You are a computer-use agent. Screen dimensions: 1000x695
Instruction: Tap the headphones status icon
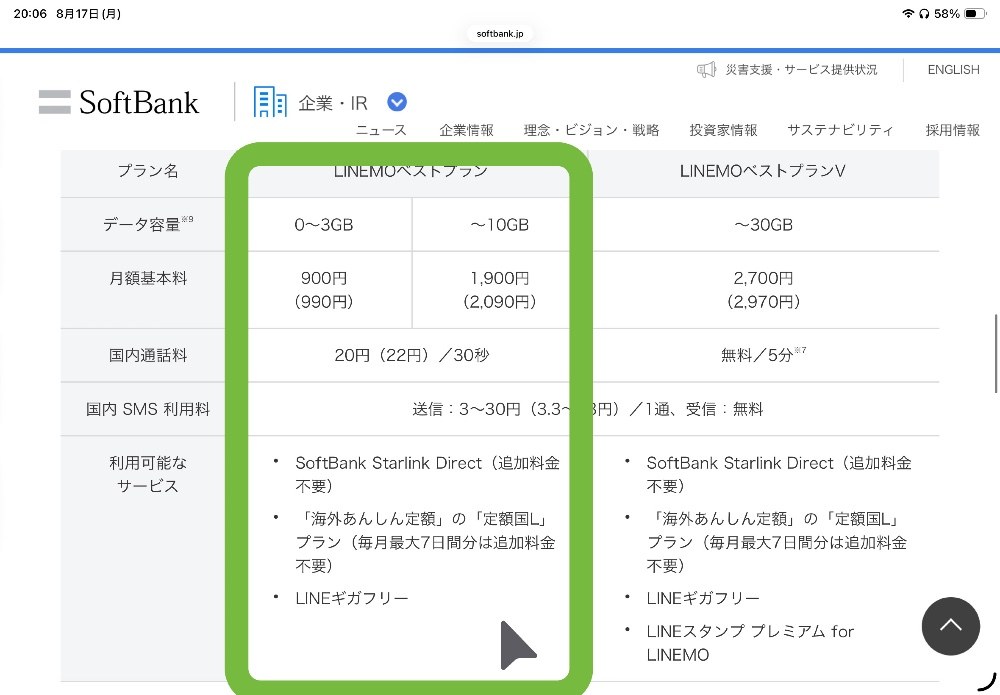pos(924,13)
